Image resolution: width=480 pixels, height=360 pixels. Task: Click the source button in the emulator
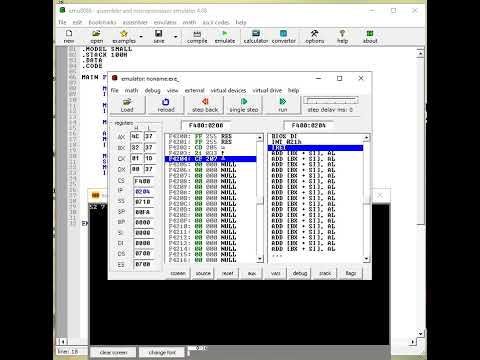click(x=203, y=273)
